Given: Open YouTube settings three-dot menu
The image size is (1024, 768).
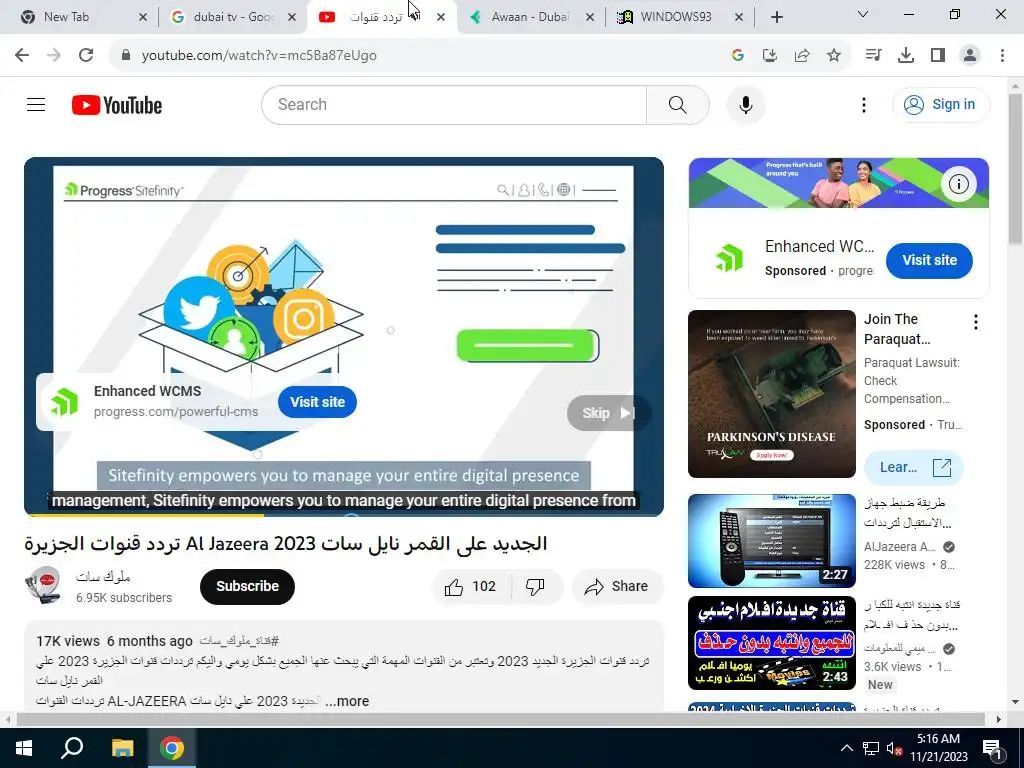Looking at the screenshot, I should coord(863,104).
